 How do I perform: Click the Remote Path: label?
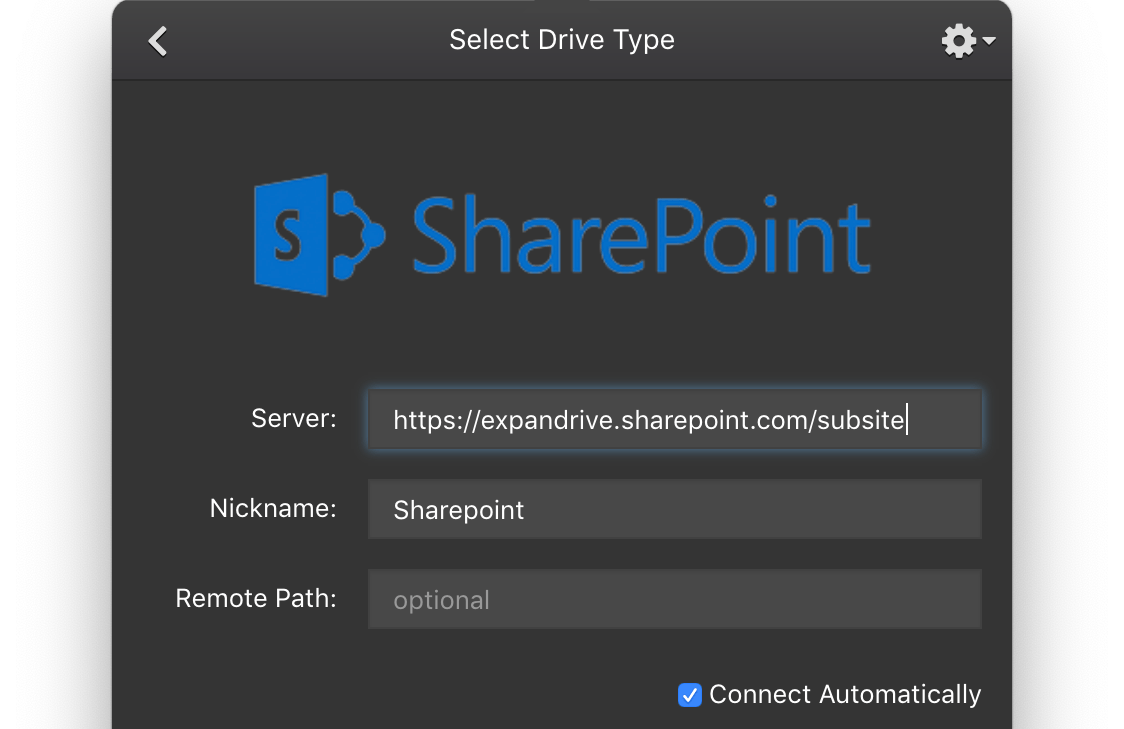256,599
